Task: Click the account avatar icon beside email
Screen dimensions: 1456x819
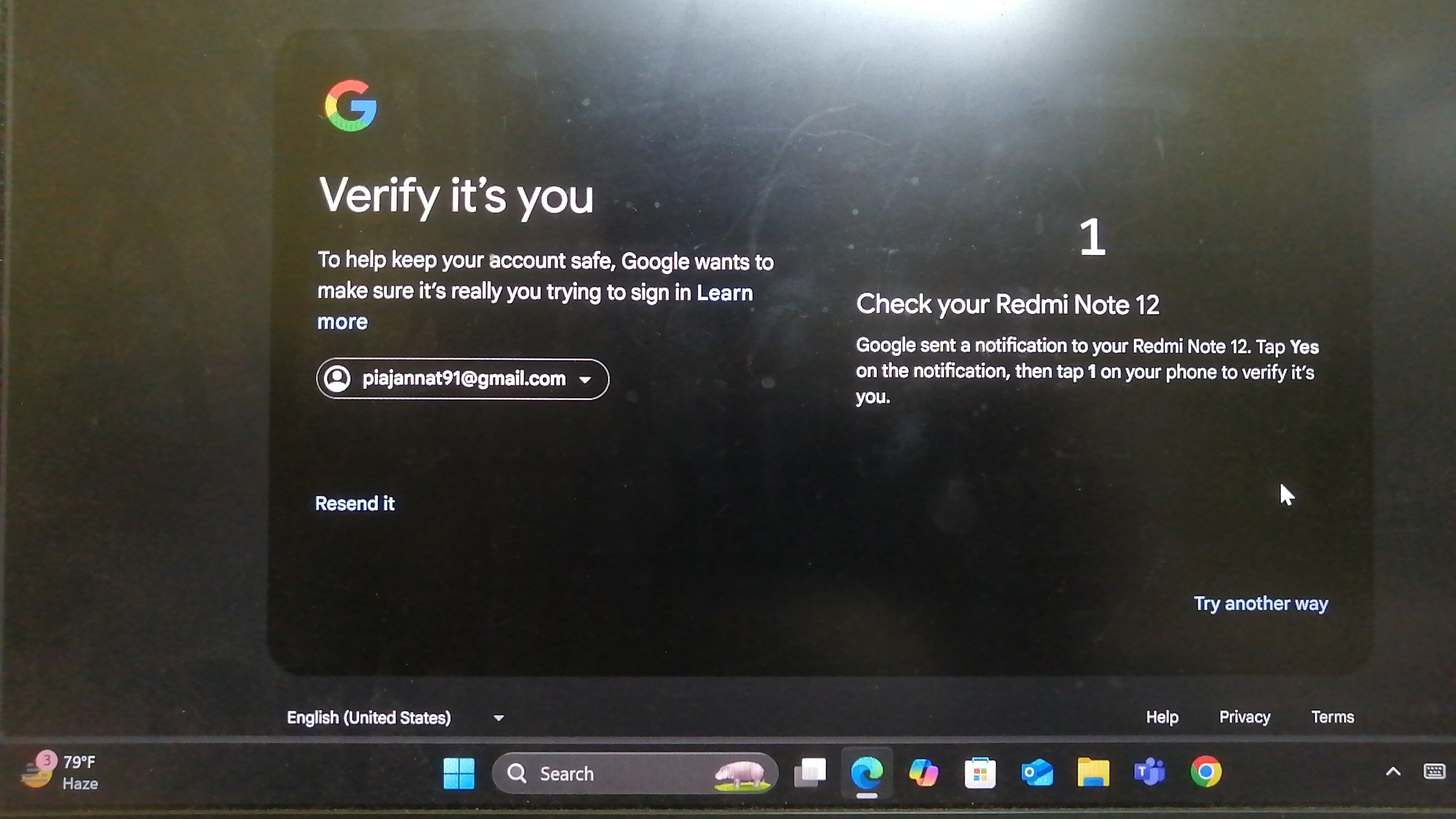Action: coord(338,378)
